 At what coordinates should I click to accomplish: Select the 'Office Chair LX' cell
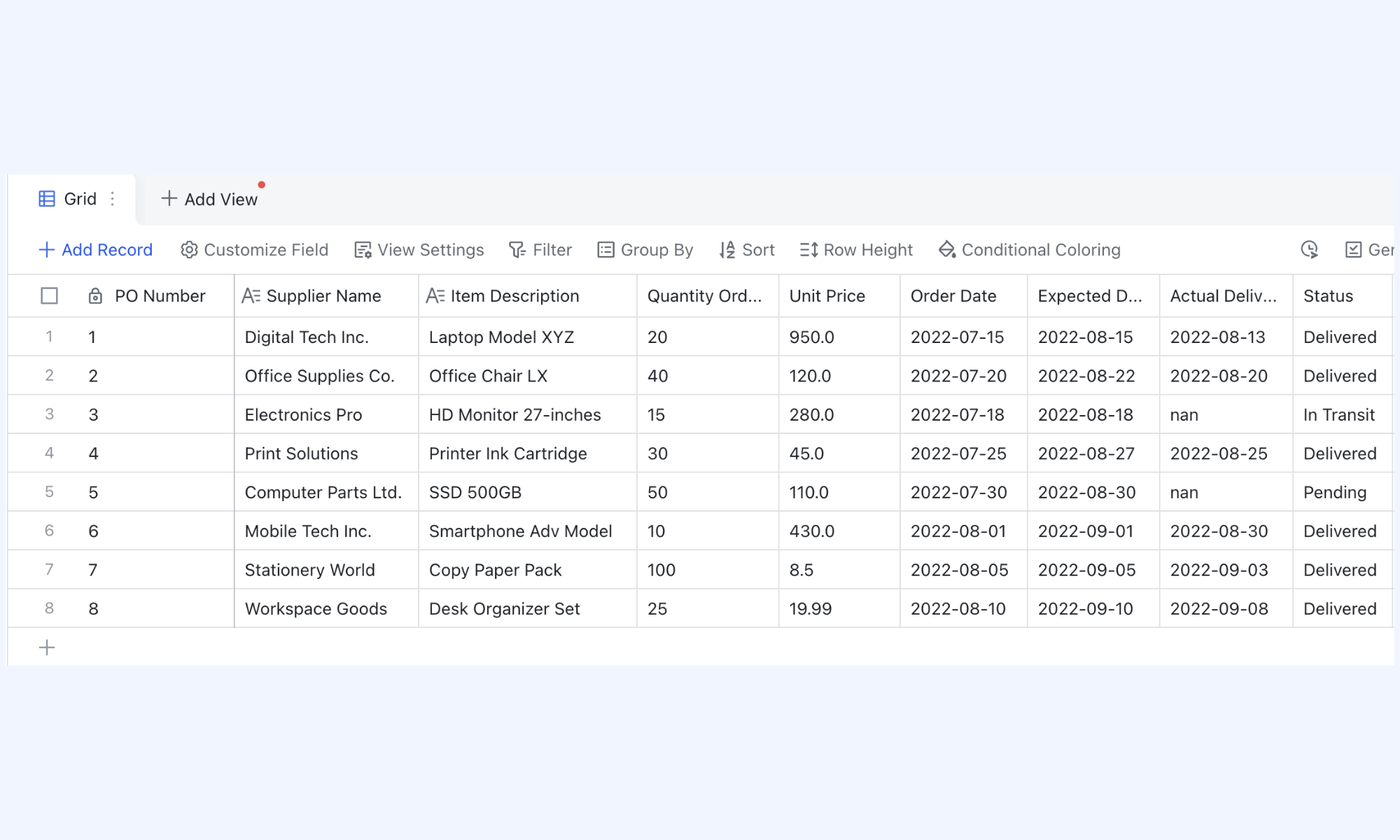(x=528, y=376)
